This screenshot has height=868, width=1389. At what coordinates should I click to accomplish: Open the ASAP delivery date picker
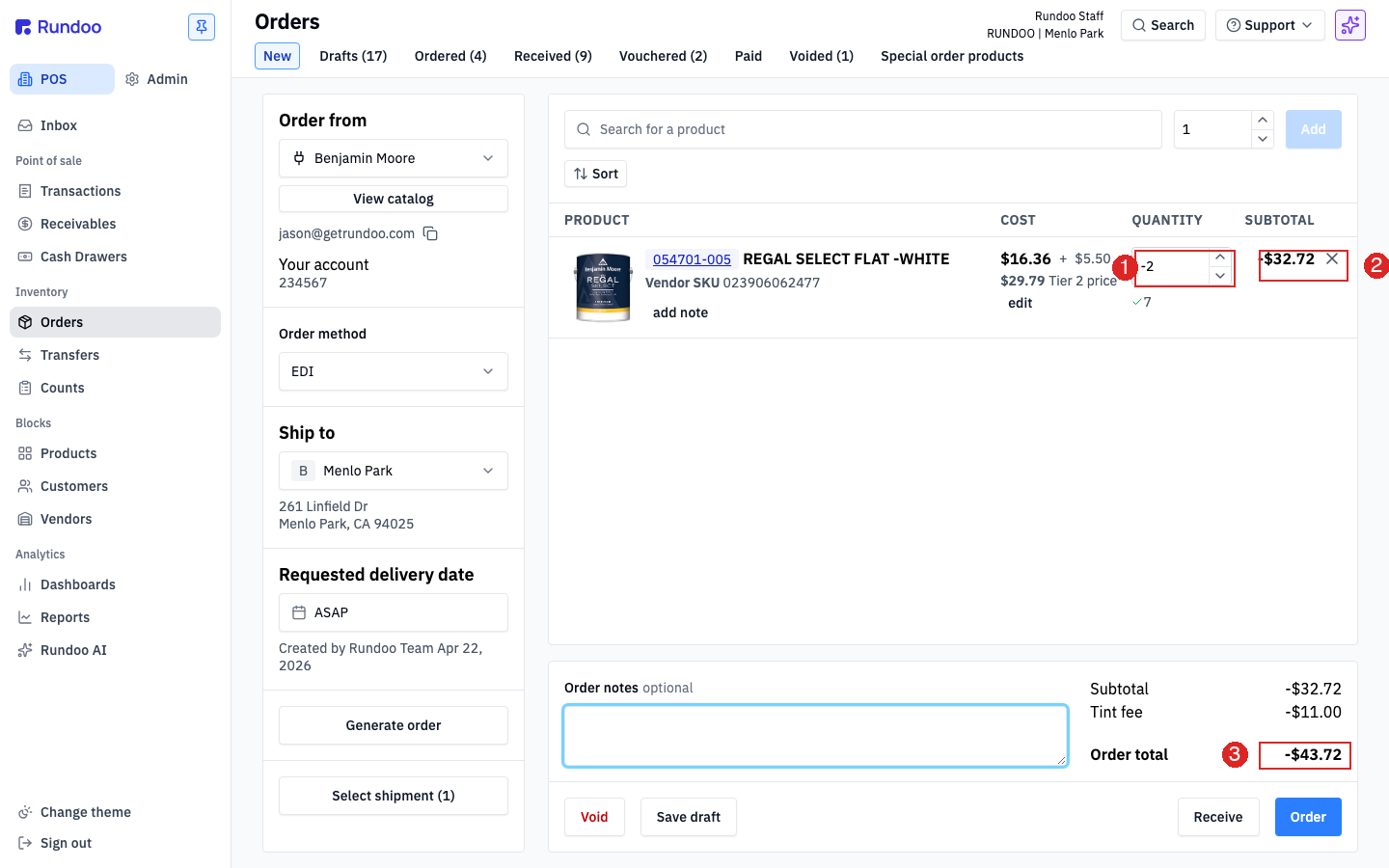[394, 612]
